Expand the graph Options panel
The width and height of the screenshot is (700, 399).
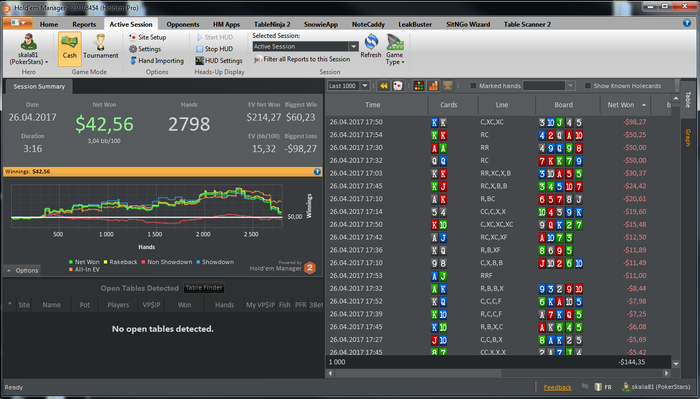coord(22,270)
